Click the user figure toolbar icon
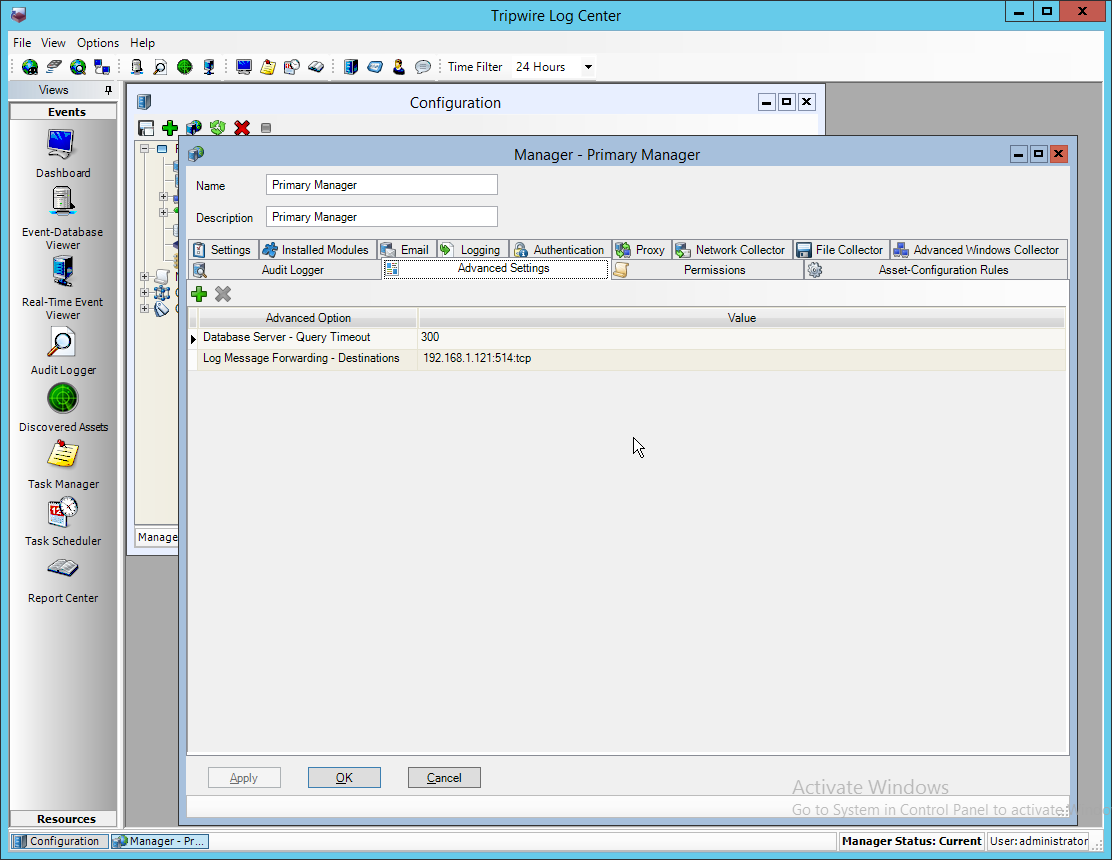 tap(399, 67)
